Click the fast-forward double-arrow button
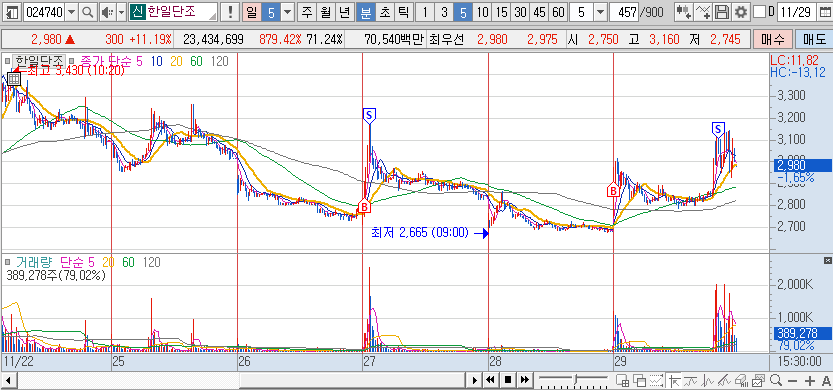Screen dimensions: 833x390 [x=524, y=380]
